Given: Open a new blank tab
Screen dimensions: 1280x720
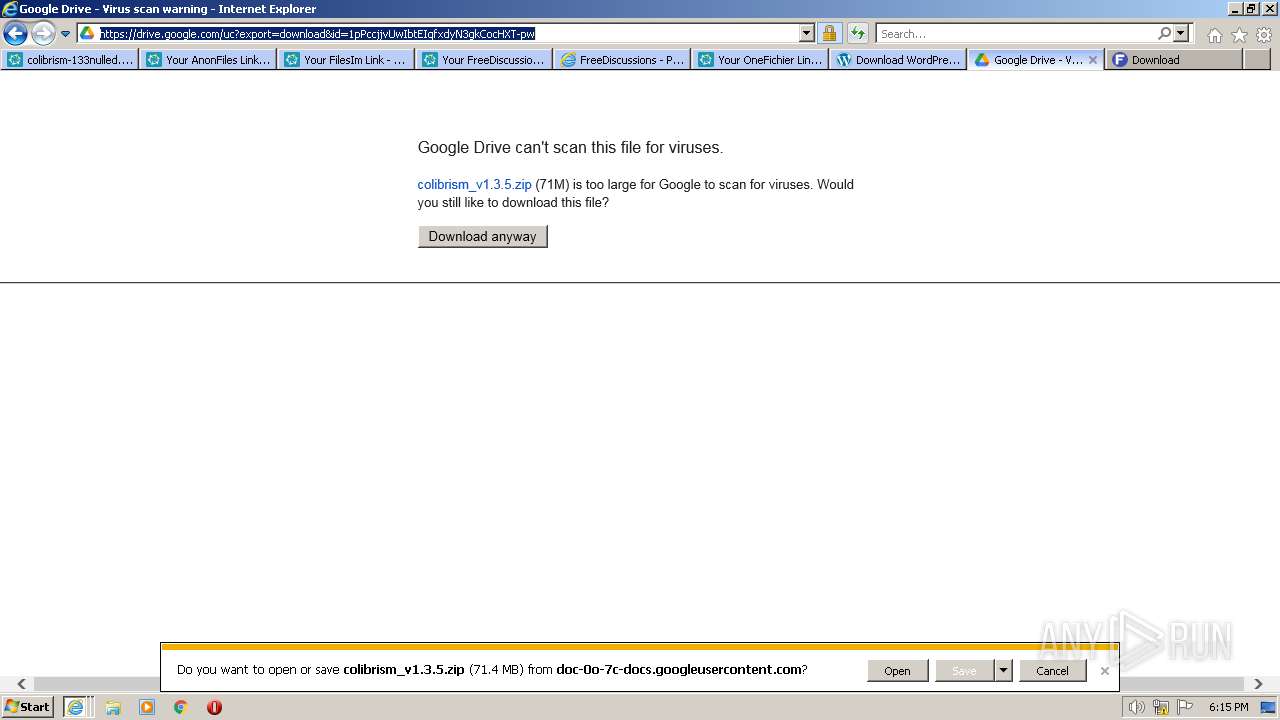Looking at the screenshot, I should [x=1256, y=60].
